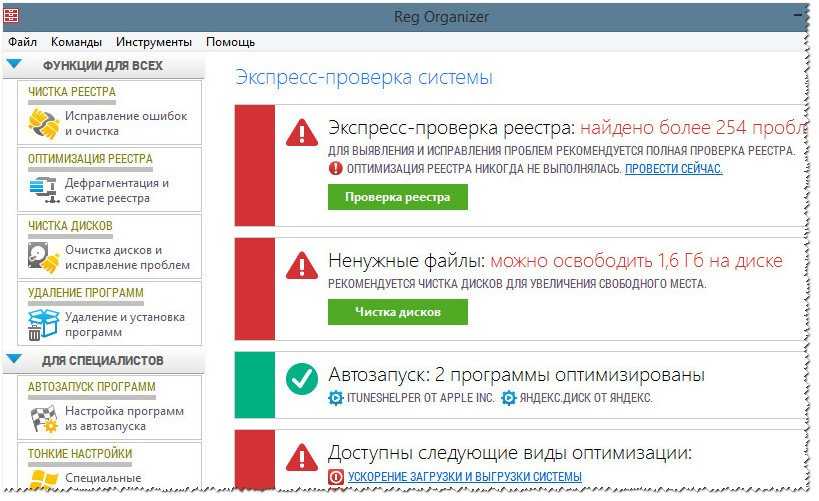Click warning triangle beside Ненужные файлы
This screenshot has height=501, width=819.
coord(302,265)
